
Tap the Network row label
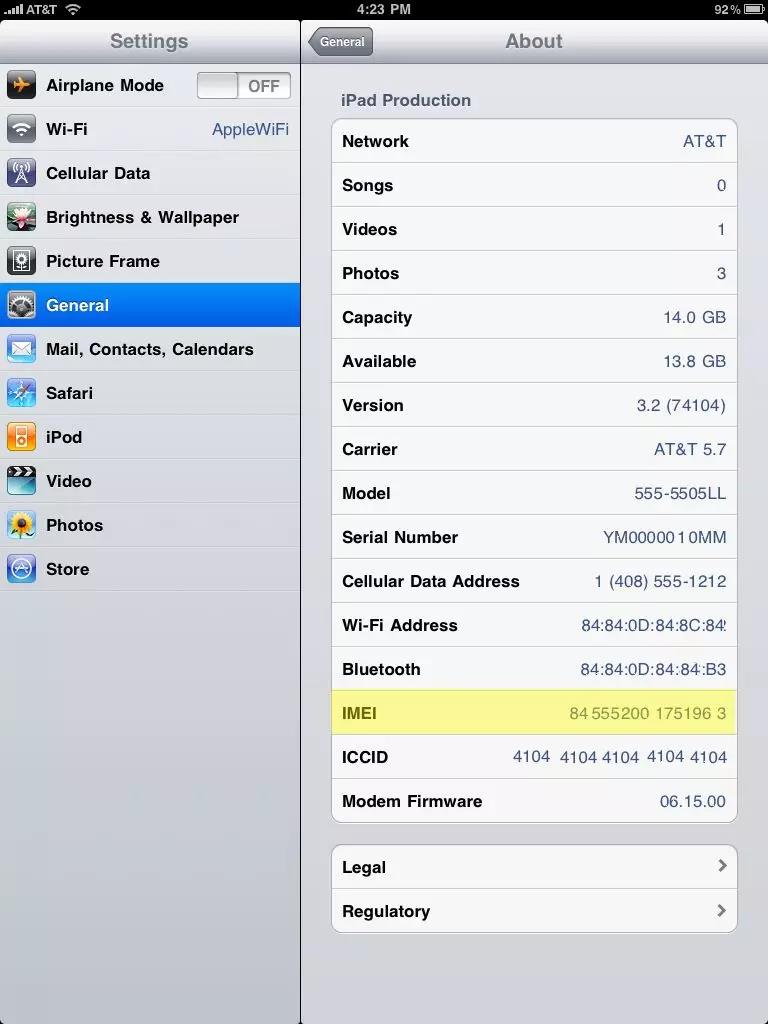click(x=375, y=141)
